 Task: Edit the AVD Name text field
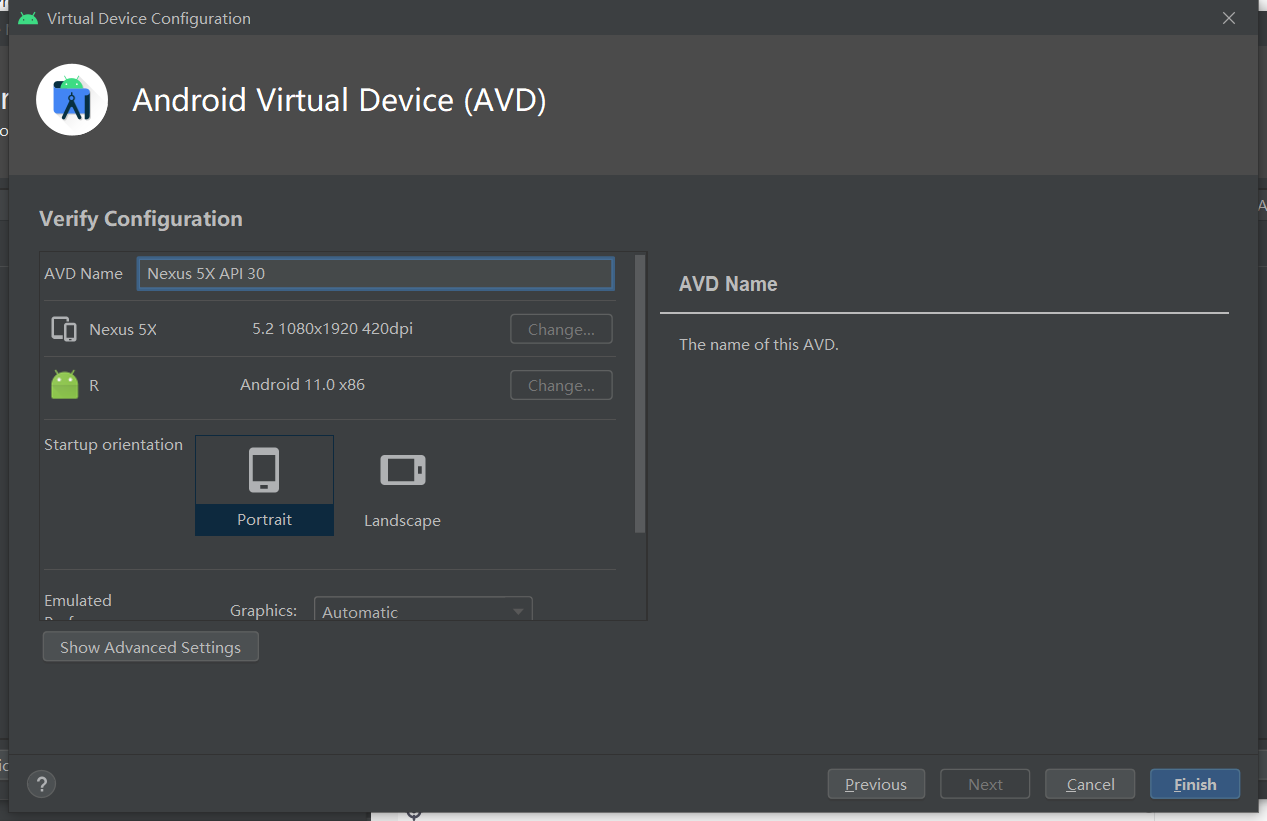[376, 273]
